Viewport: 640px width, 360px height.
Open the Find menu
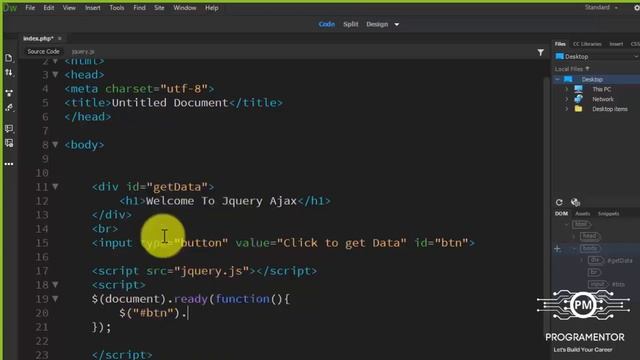[139, 8]
